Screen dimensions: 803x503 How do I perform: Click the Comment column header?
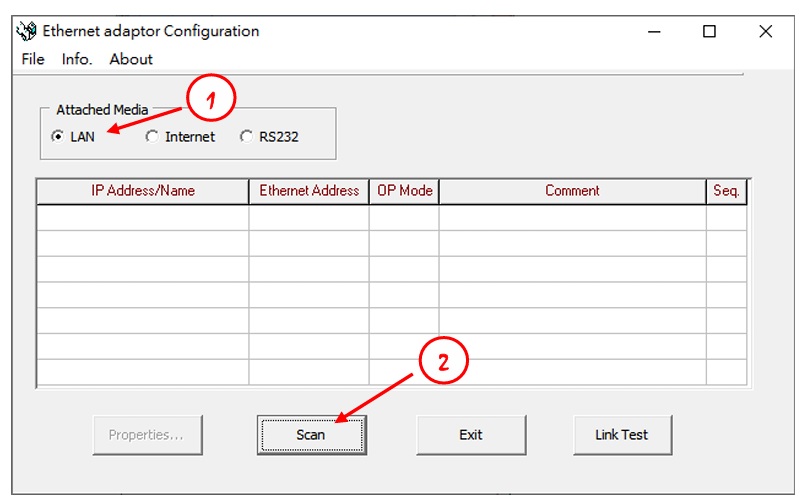tap(572, 191)
